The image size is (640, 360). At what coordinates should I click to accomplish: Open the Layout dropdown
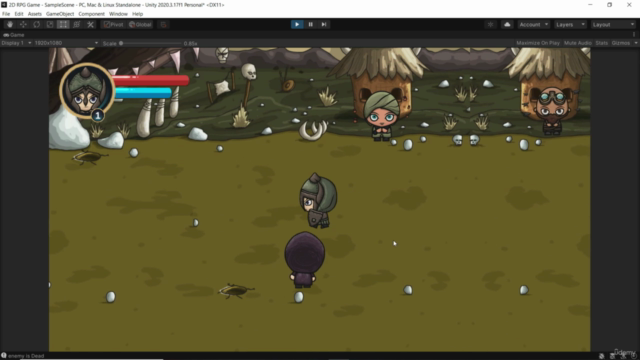coord(613,24)
